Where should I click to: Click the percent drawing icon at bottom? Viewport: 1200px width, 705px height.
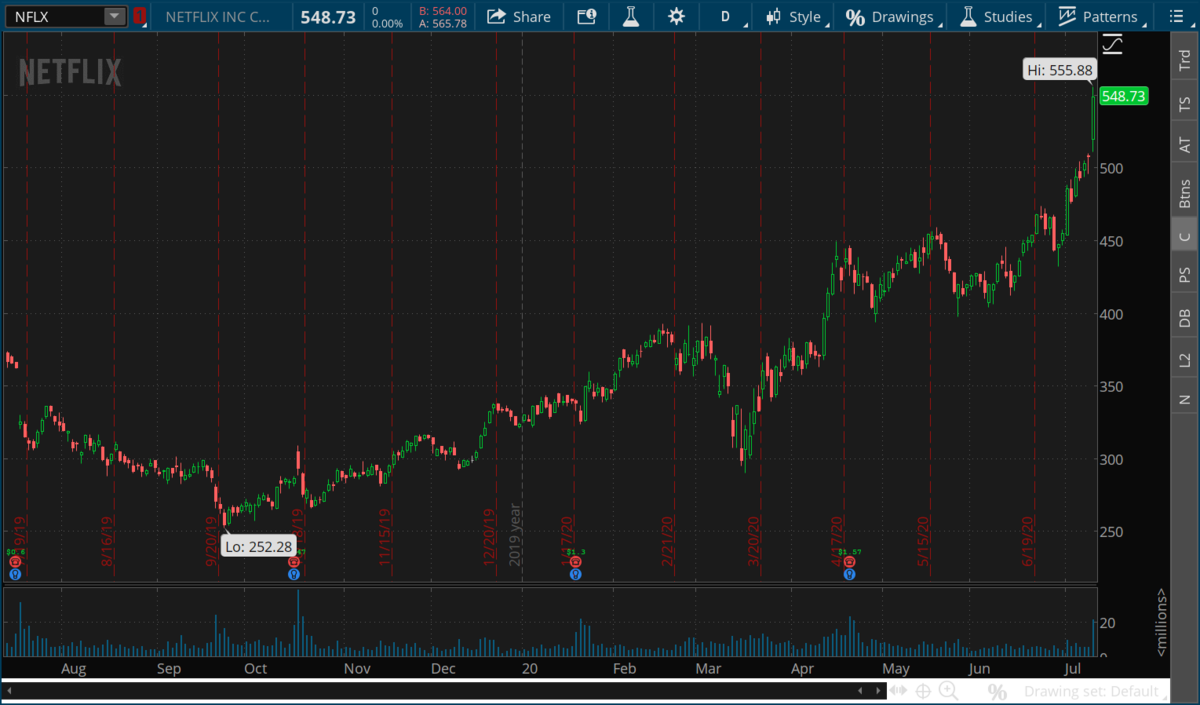click(x=997, y=692)
